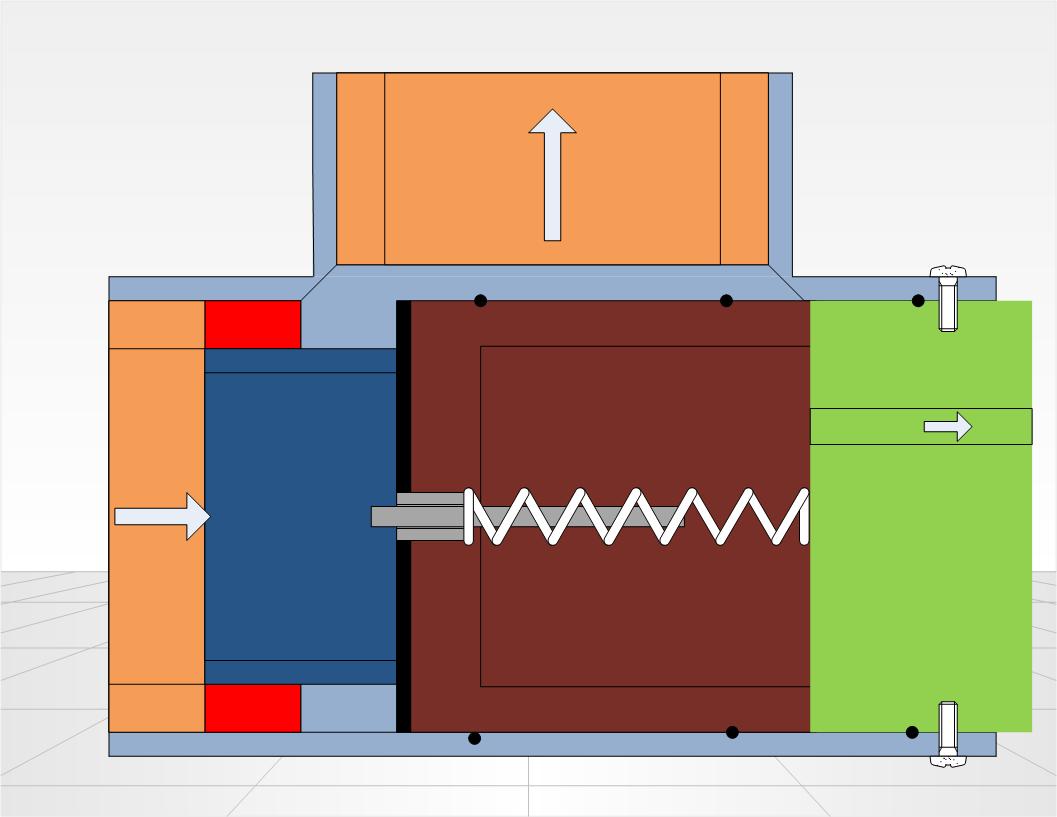1057x817 pixels.
Task: Click the top-left black dot above the brown chamber
Action: click(480, 301)
